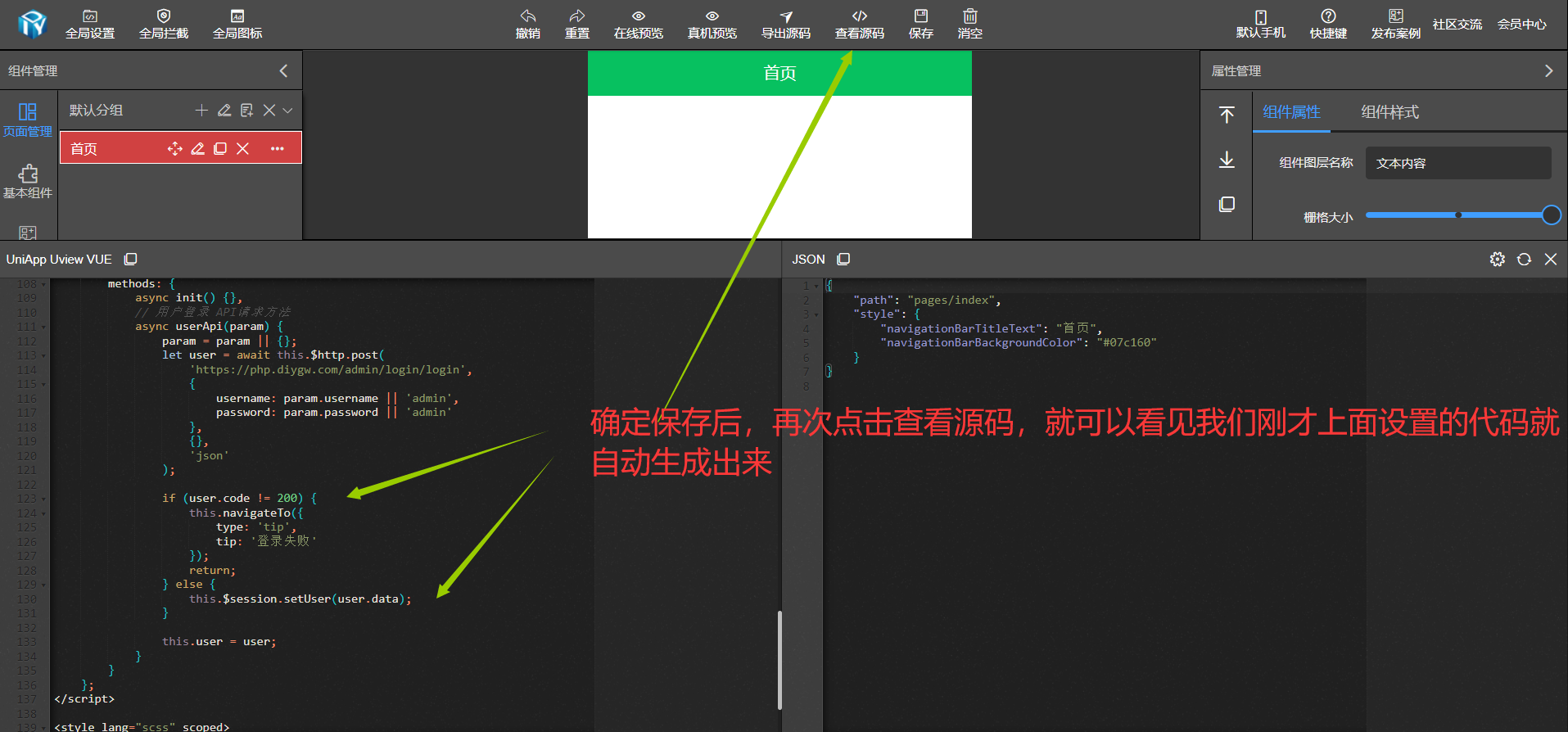1568x732 pixels.
Task: Open code panel settings gear
Action: pyautogui.click(x=1497, y=259)
